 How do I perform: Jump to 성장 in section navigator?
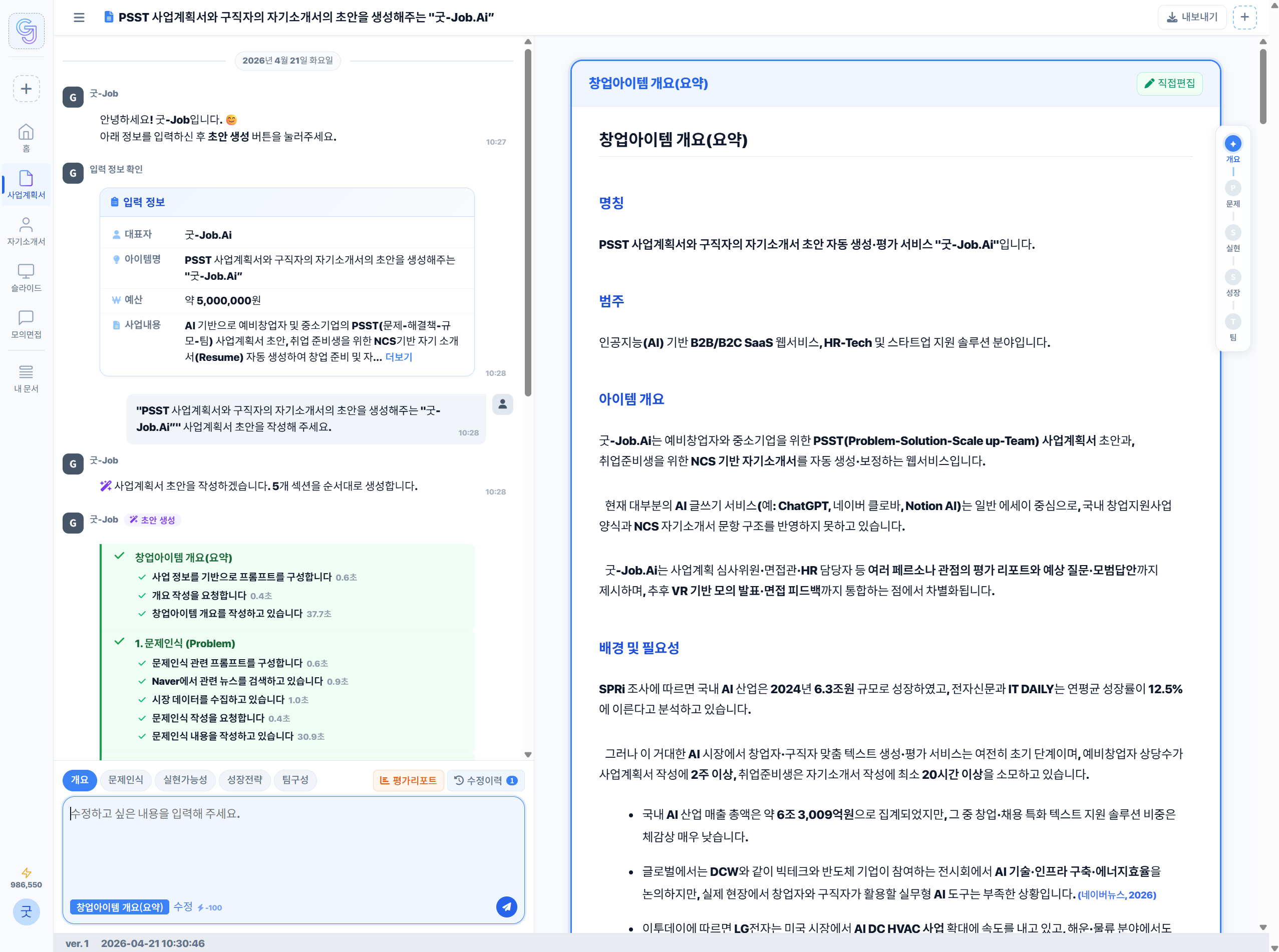coord(1233,283)
